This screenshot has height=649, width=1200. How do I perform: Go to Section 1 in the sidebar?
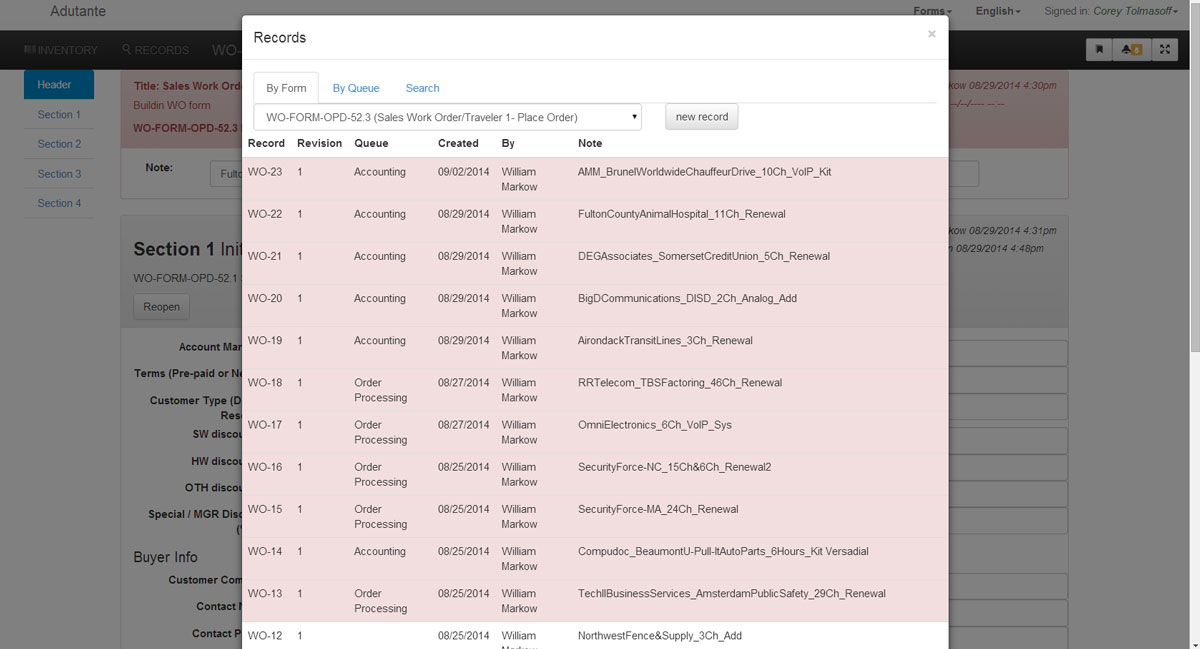tap(59, 115)
